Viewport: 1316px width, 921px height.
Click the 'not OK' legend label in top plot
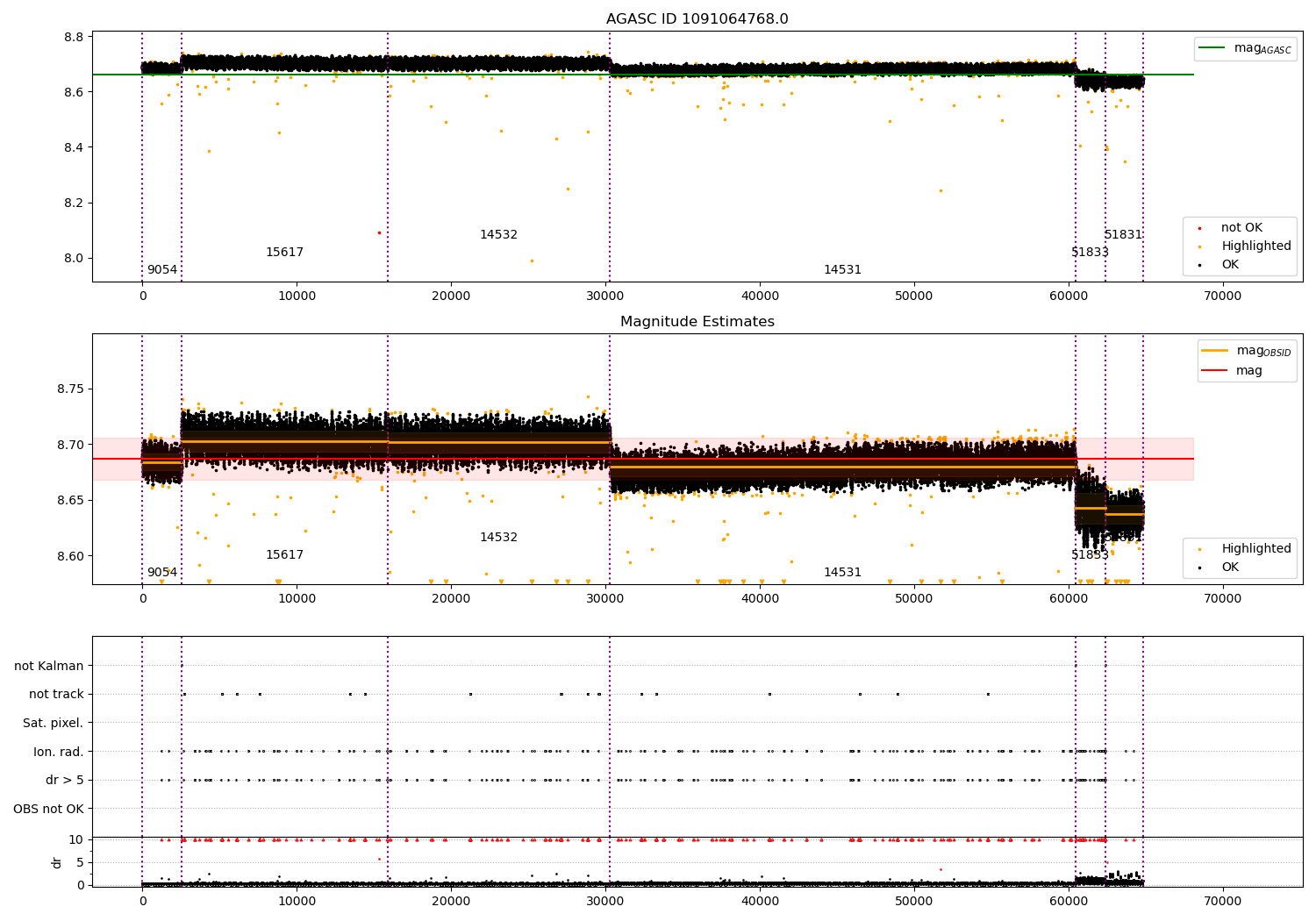click(x=1241, y=227)
